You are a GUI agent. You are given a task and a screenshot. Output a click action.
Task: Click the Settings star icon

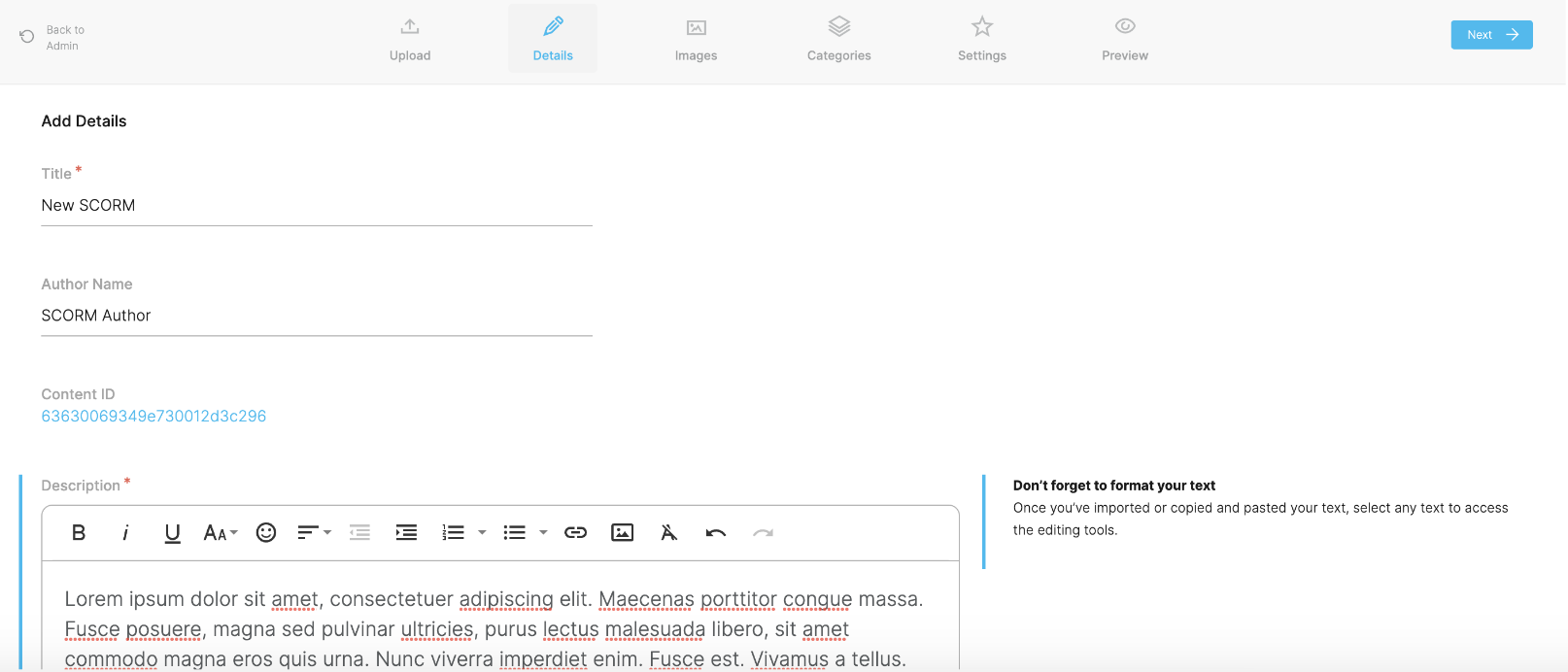982,26
